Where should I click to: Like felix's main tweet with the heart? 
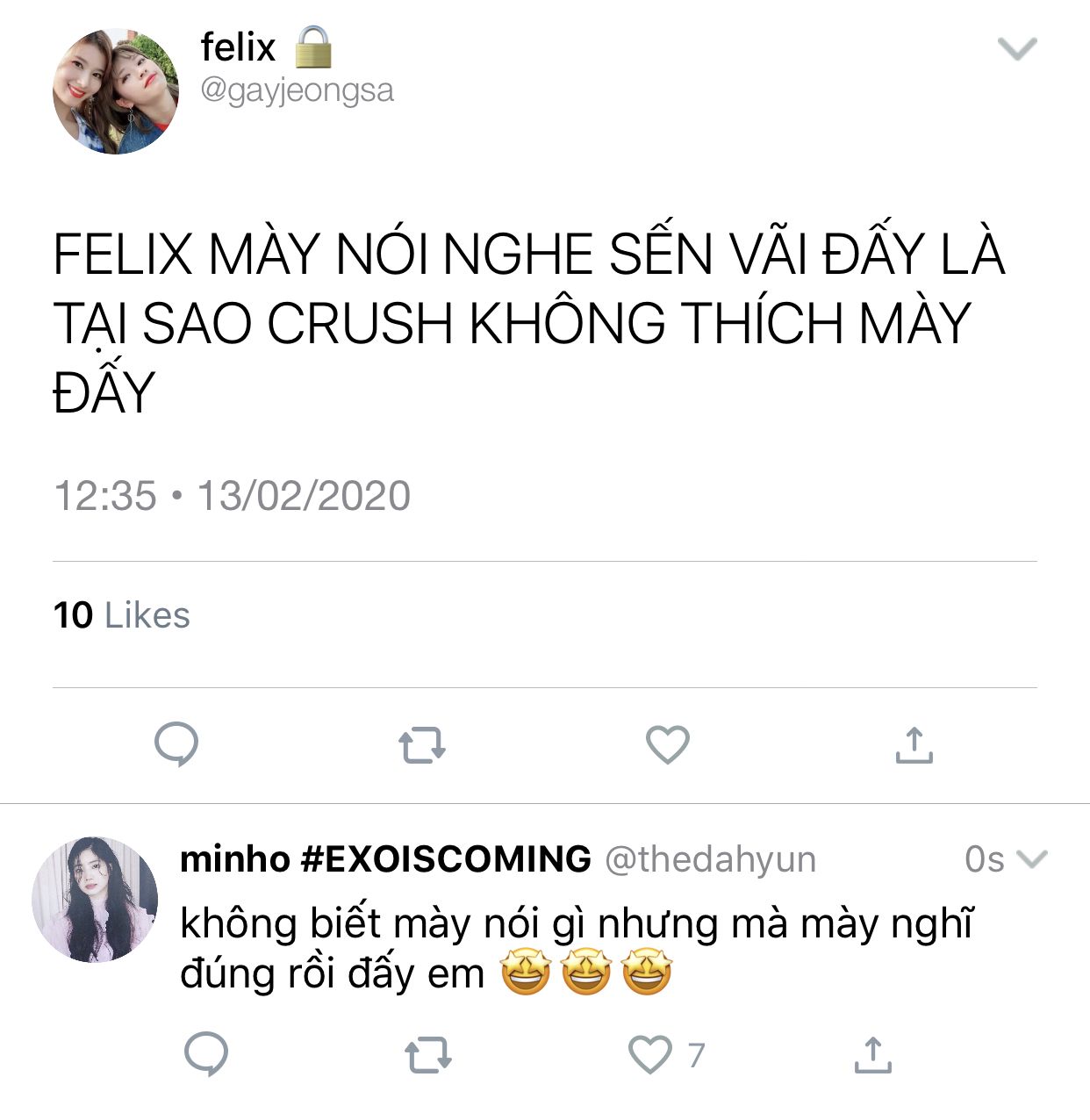pos(668,745)
